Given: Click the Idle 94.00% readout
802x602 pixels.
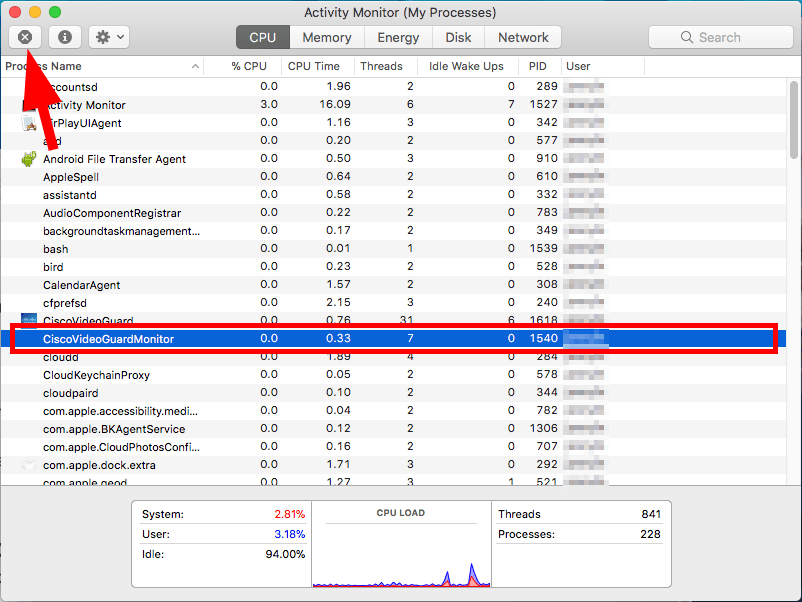Looking at the screenshot, I should [223, 554].
